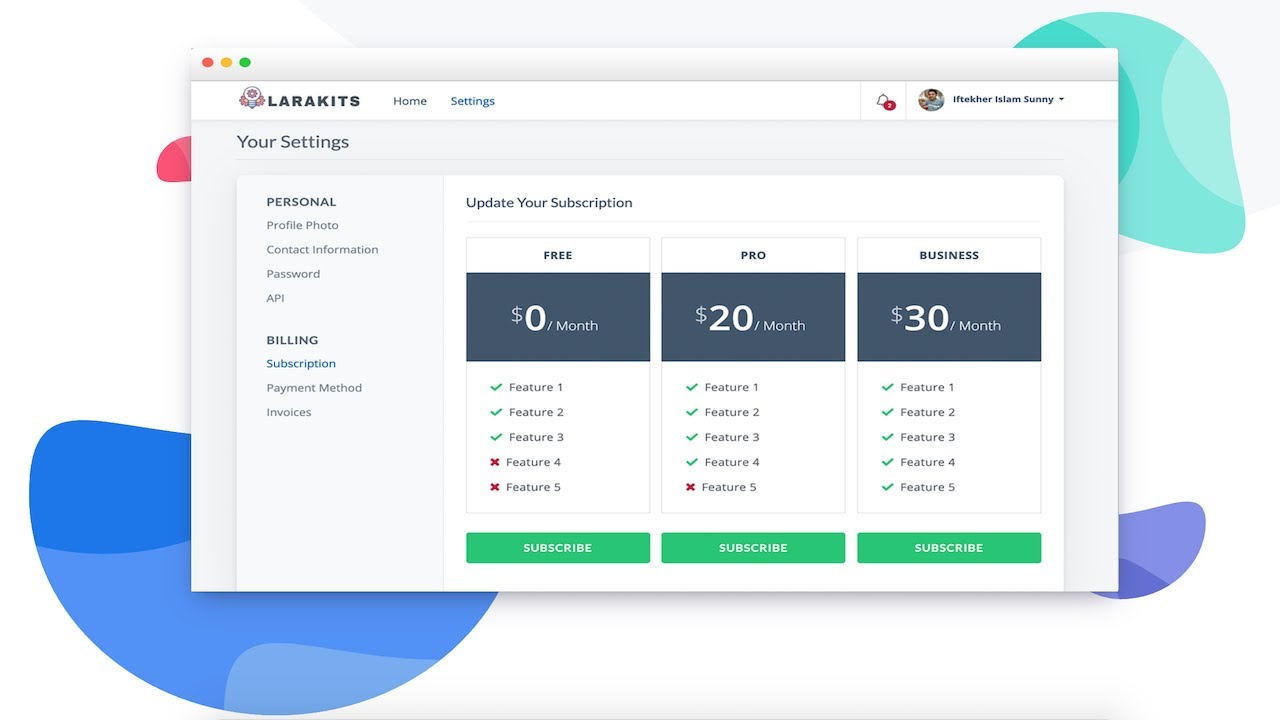Image resolution: width=1280 pixels, height=720 pixels.
Task: Click the red cross beside Free Feature 4
Action: coord(495,462)
